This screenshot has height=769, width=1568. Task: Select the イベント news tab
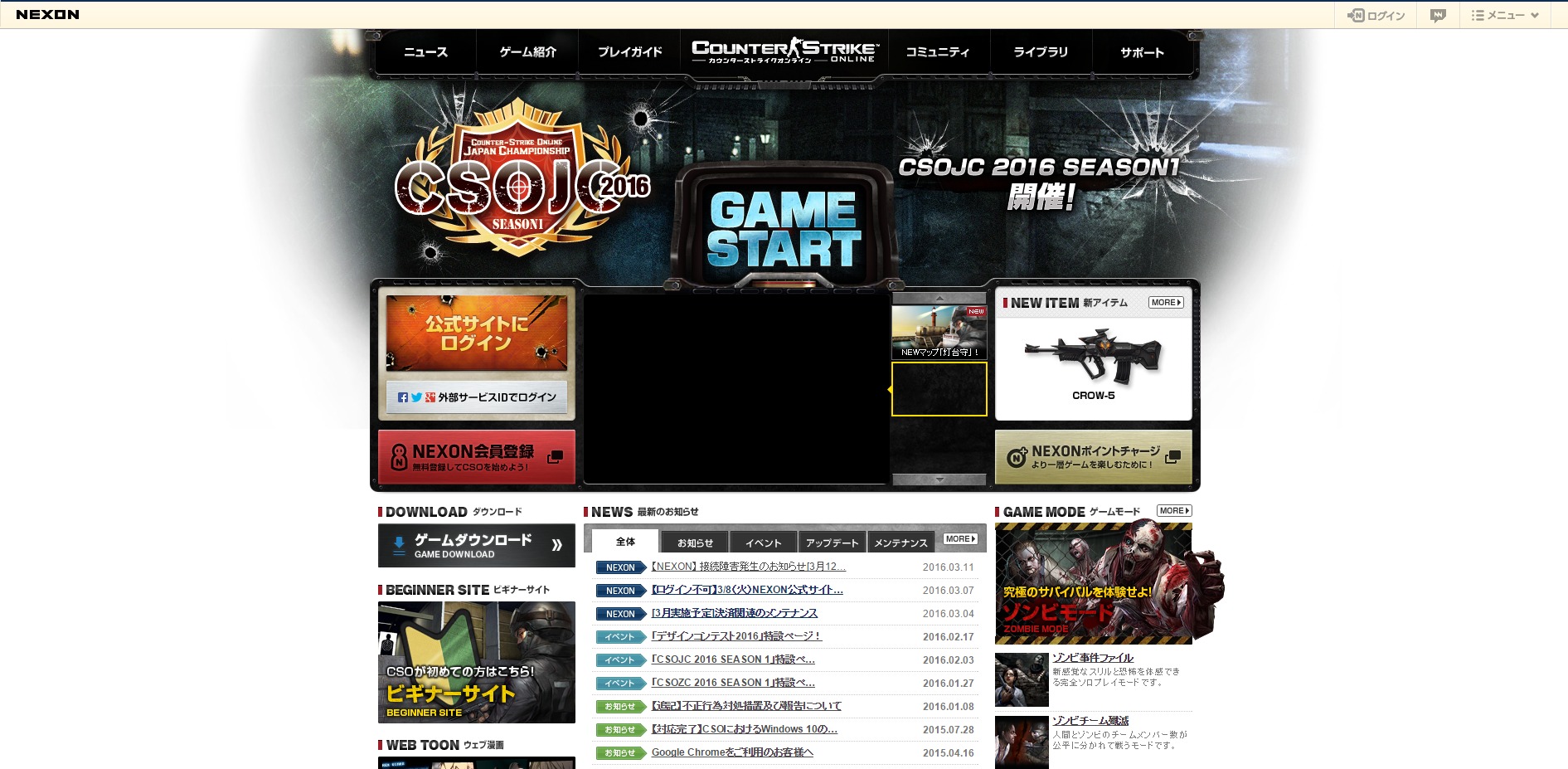coord(764,543)
